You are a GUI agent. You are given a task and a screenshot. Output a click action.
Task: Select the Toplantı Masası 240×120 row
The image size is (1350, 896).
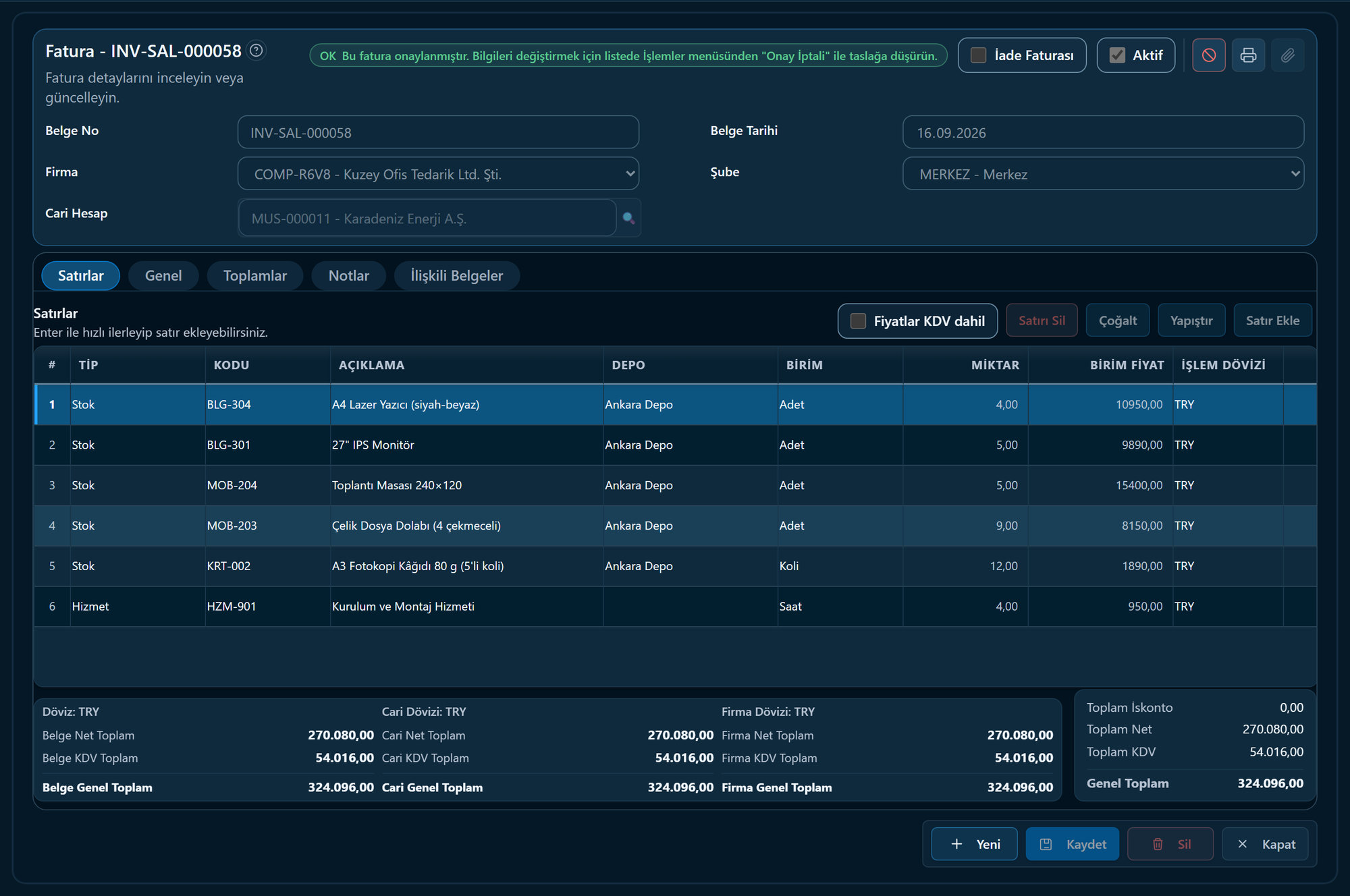[675, 486]
